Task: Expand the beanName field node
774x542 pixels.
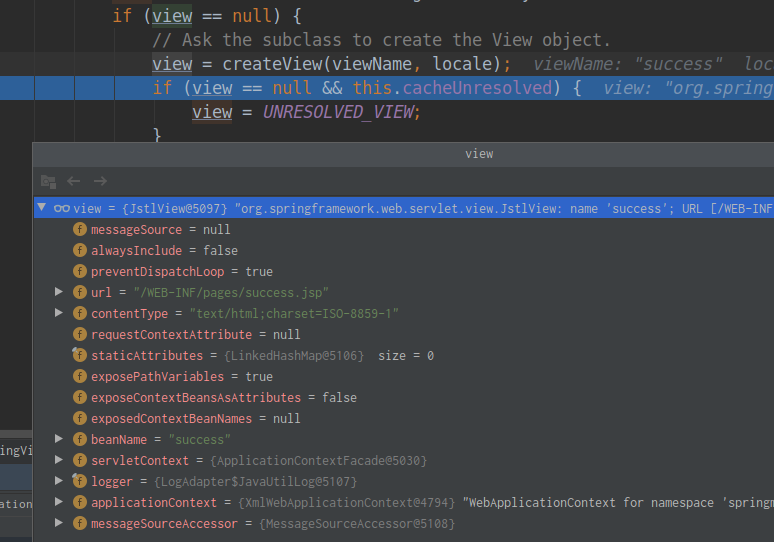Action: pos(59,440)
